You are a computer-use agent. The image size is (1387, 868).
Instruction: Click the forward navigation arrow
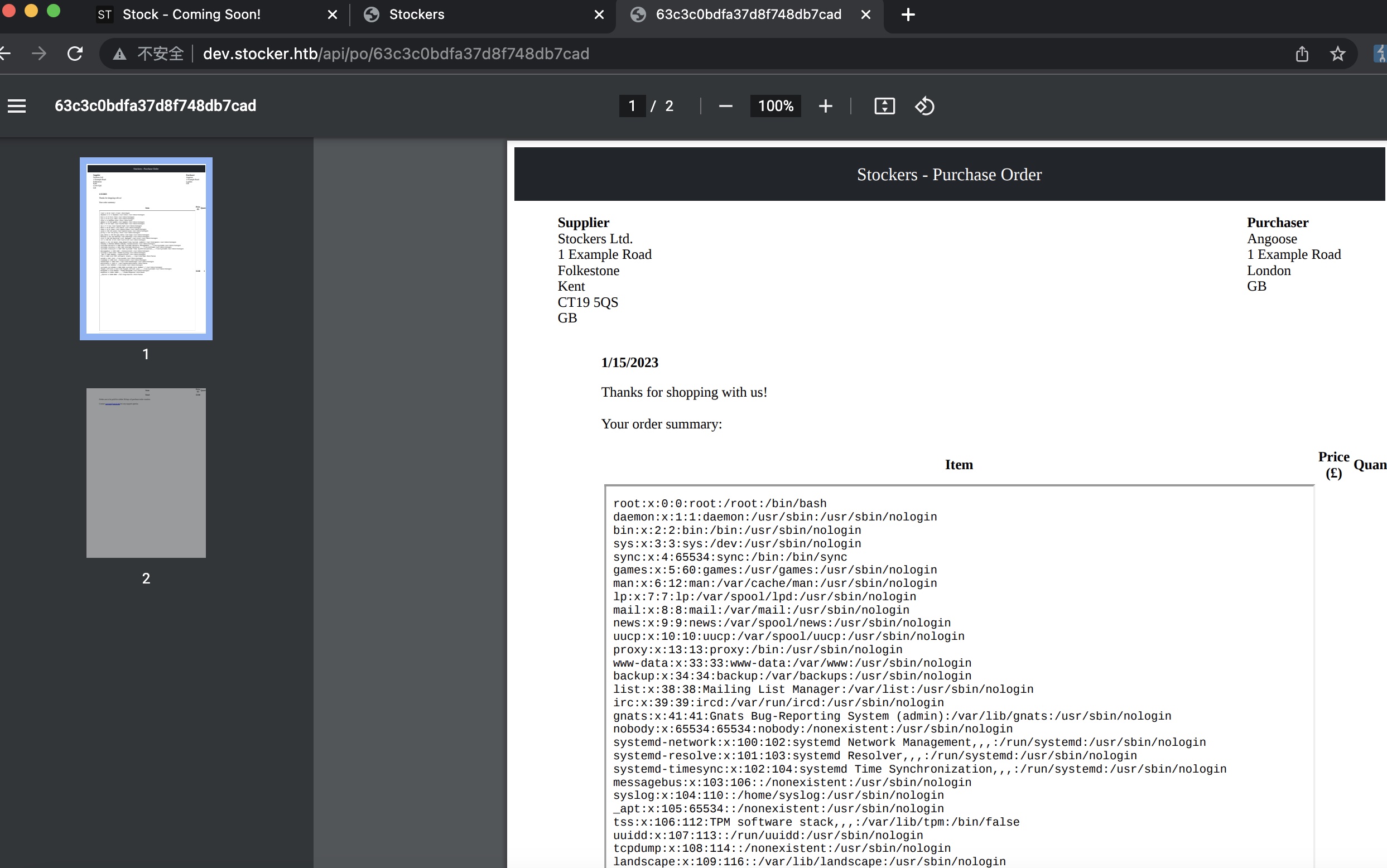(x=39, y=54)
